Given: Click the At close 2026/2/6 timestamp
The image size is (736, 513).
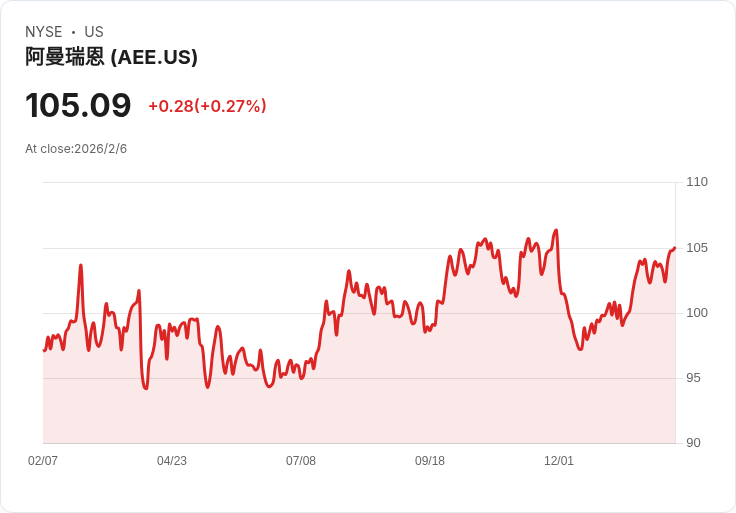Looking at the screenshot, I should [x=76, y=149].
